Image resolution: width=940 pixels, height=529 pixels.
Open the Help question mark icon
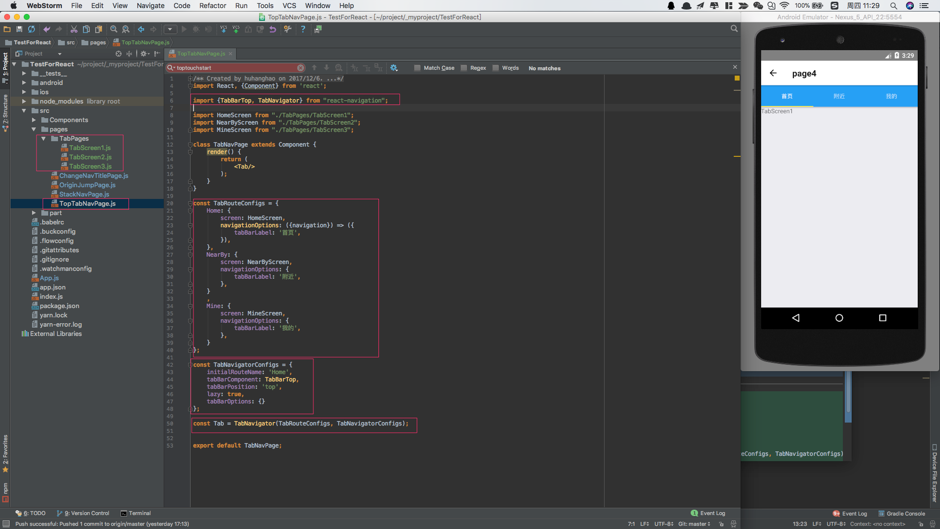point(303,29)
